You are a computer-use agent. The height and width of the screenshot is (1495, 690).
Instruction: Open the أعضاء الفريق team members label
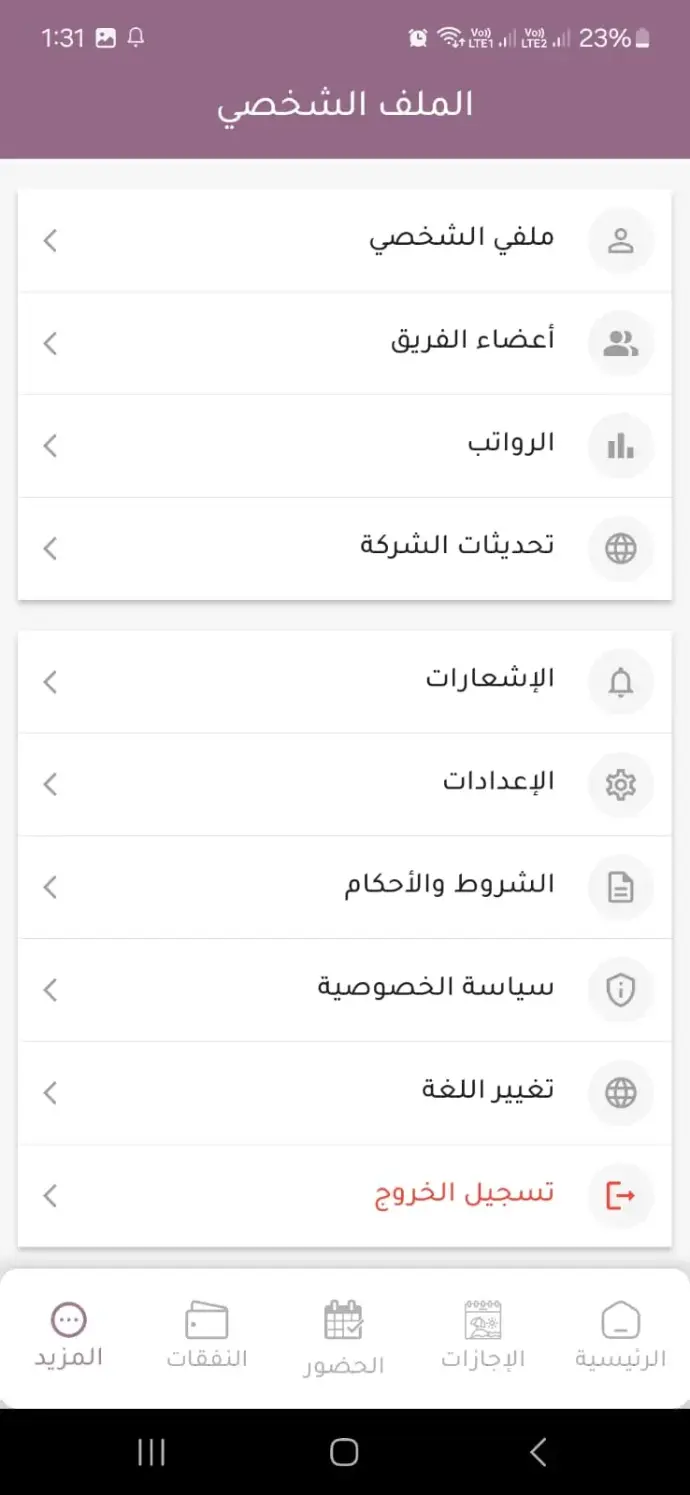[472, 341]
